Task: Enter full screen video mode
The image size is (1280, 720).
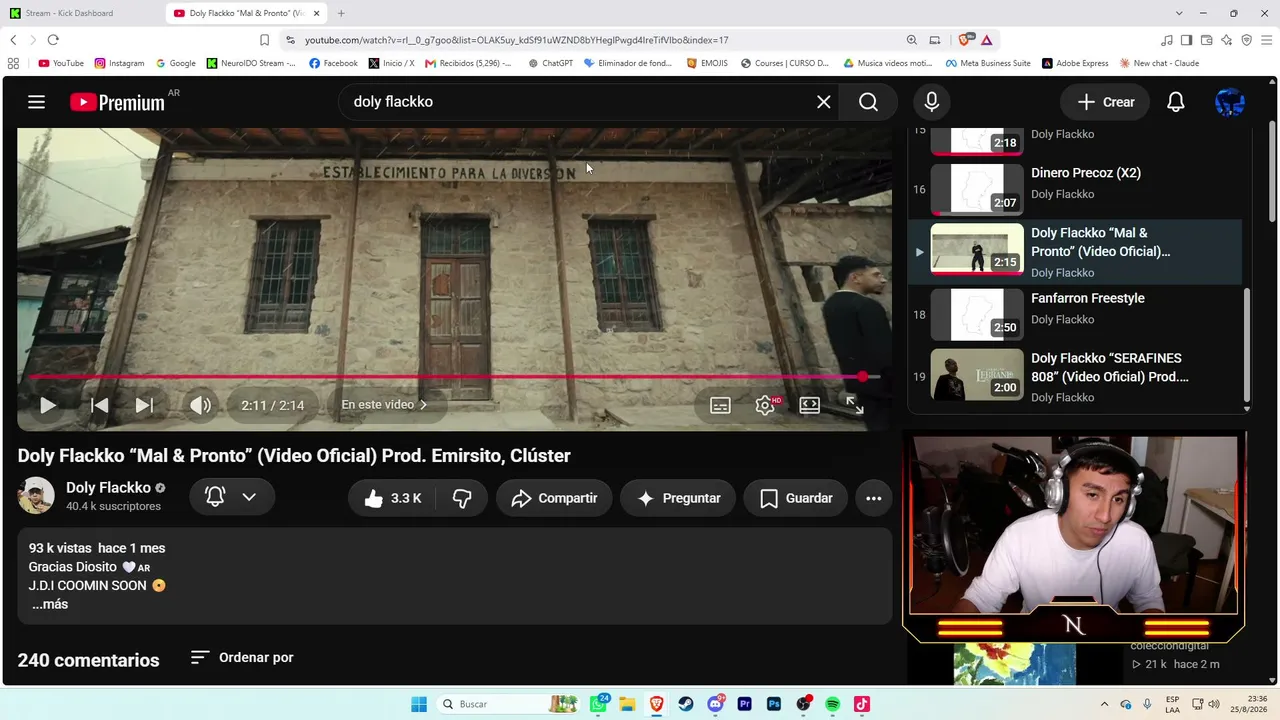Action: (x=855, y=405)
